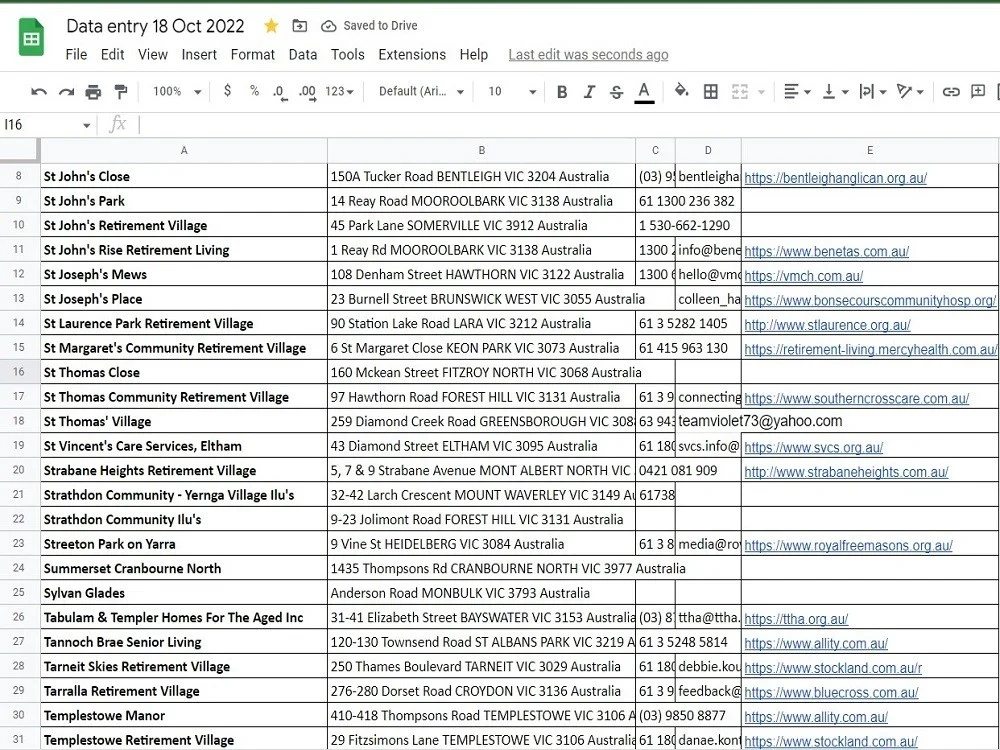Open the royalfreemasons.org.au link
Image resolution: width=1000 pixels, height=750 pixels.
click(848, 545)
